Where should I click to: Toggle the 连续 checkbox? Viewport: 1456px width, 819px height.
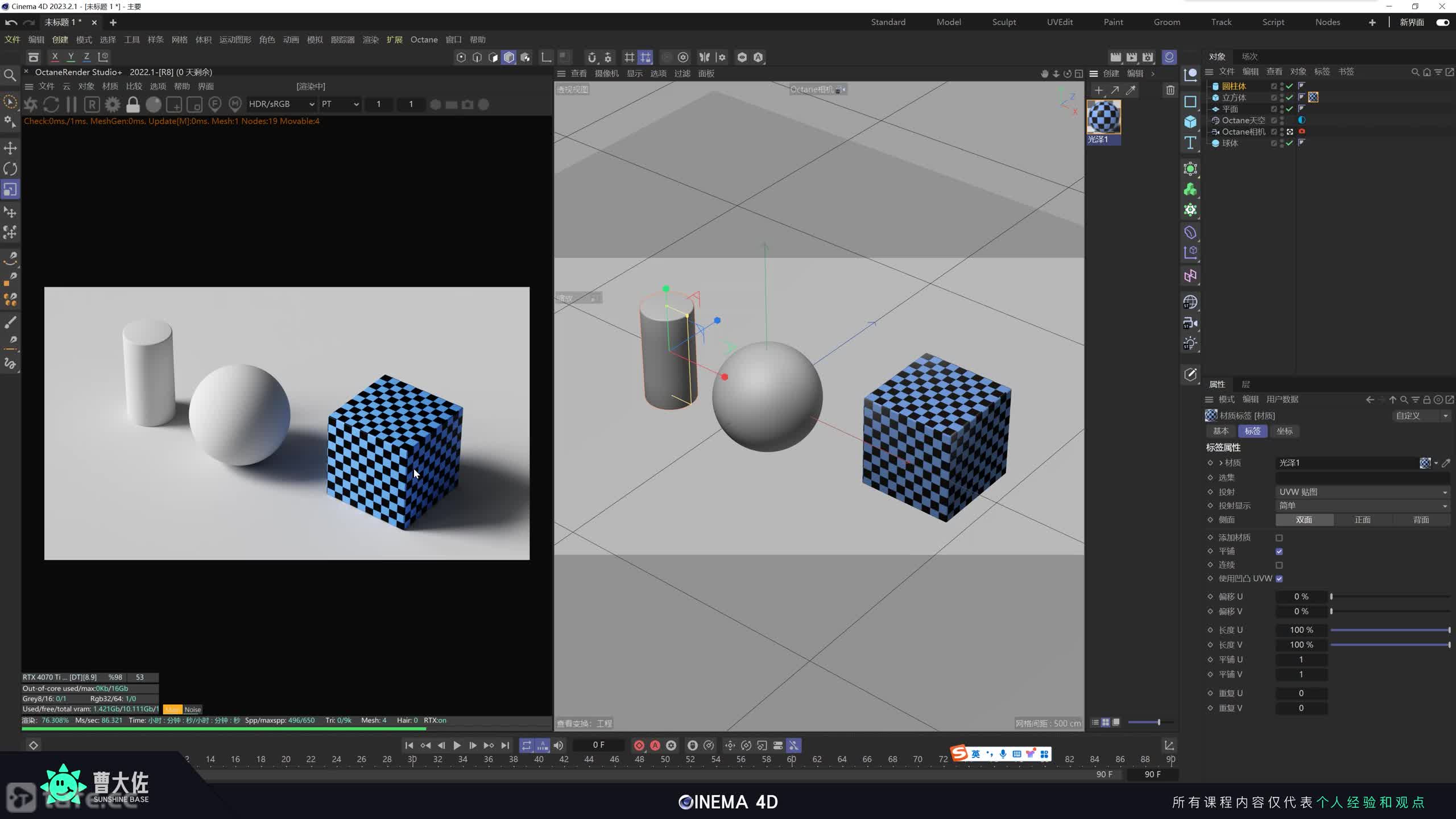click(x=1279, y=565)
